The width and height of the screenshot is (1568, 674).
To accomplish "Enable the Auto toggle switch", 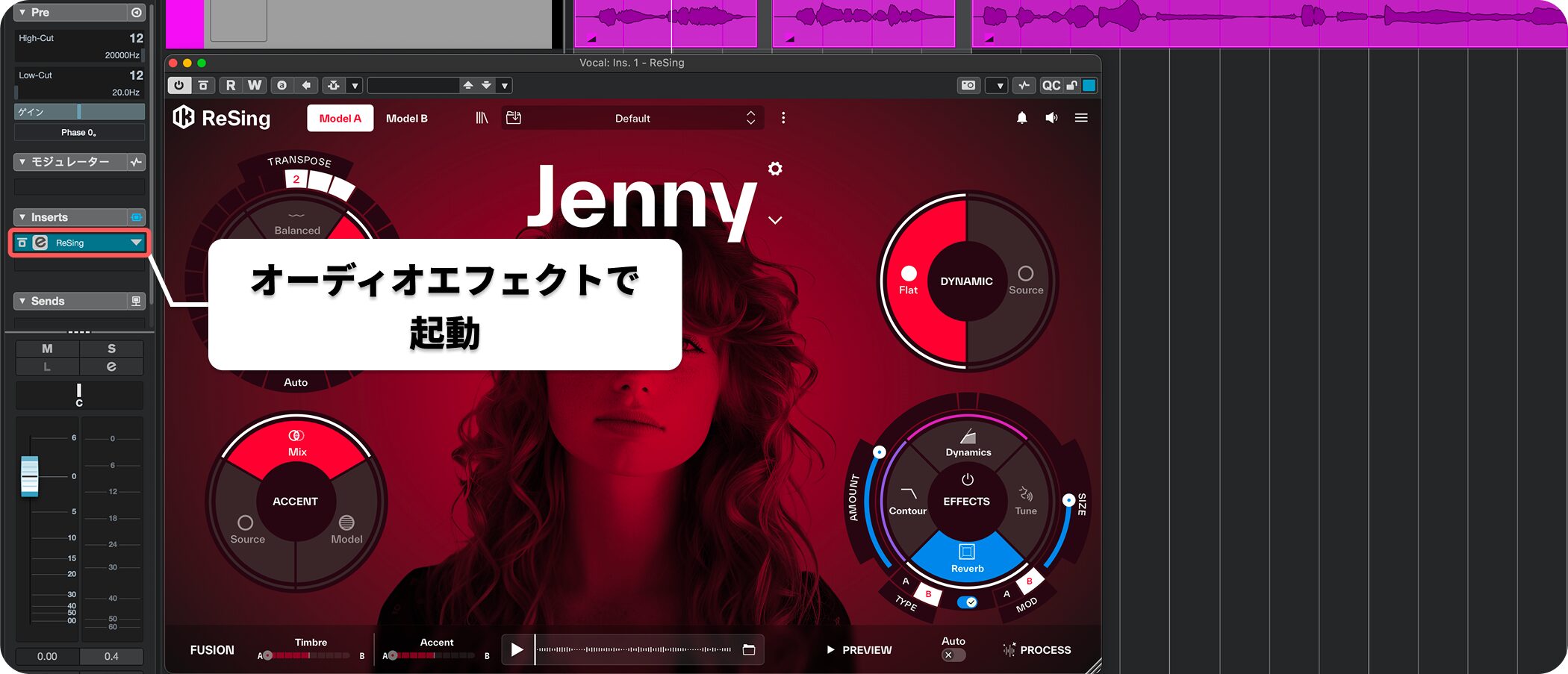I will click(953, 655).
